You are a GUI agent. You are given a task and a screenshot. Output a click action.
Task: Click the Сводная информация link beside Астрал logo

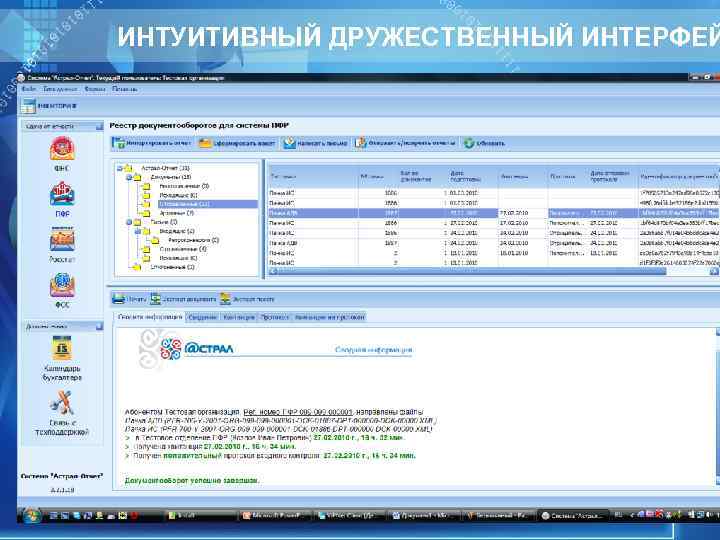click(374, 350)
